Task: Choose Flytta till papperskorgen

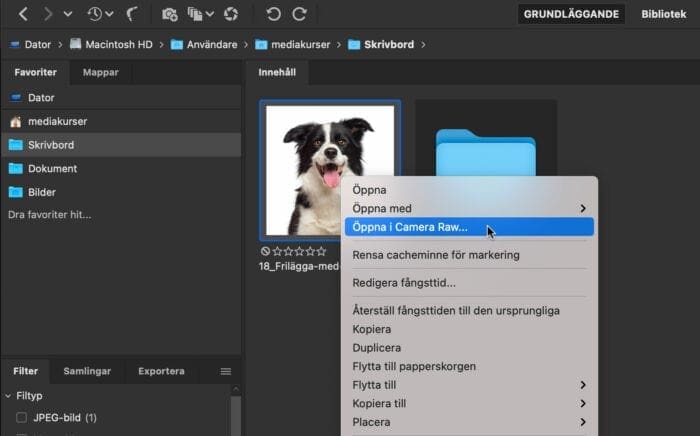Action: [469, 366]
